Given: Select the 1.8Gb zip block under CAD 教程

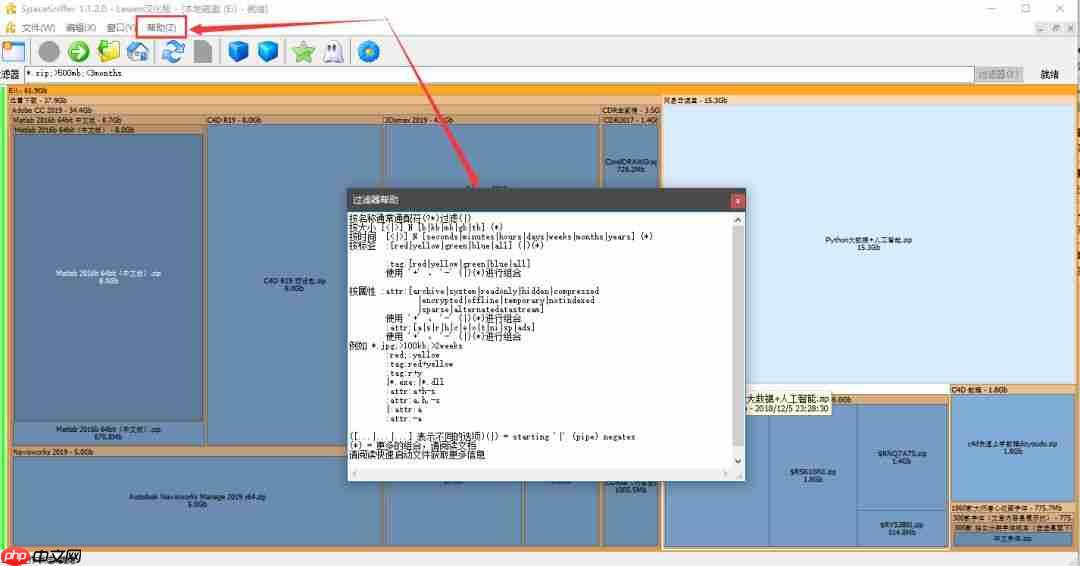Looking at the screenshot, I should (x=1012, y=448).
